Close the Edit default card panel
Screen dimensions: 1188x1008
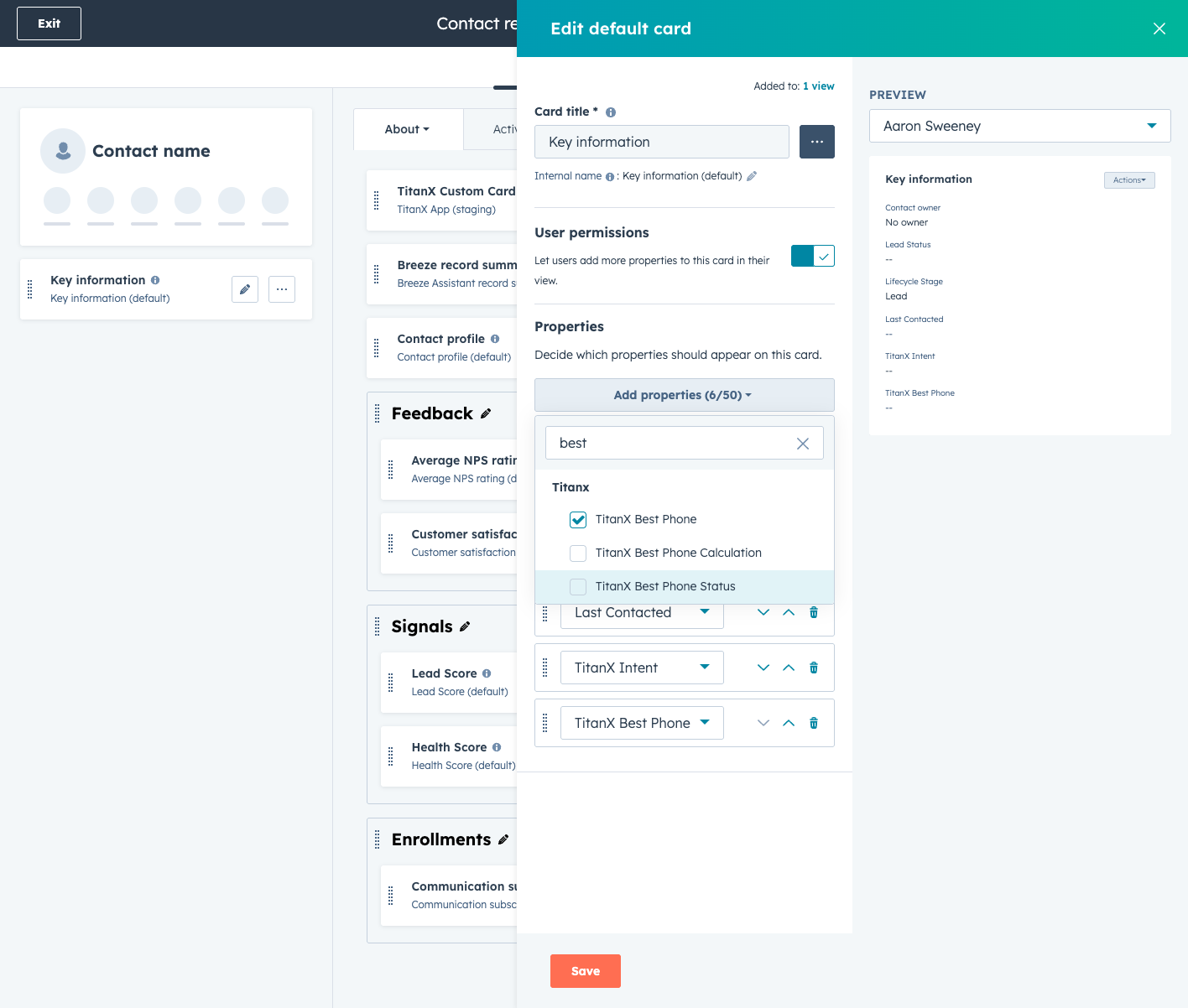click(x=1159, y=29)
